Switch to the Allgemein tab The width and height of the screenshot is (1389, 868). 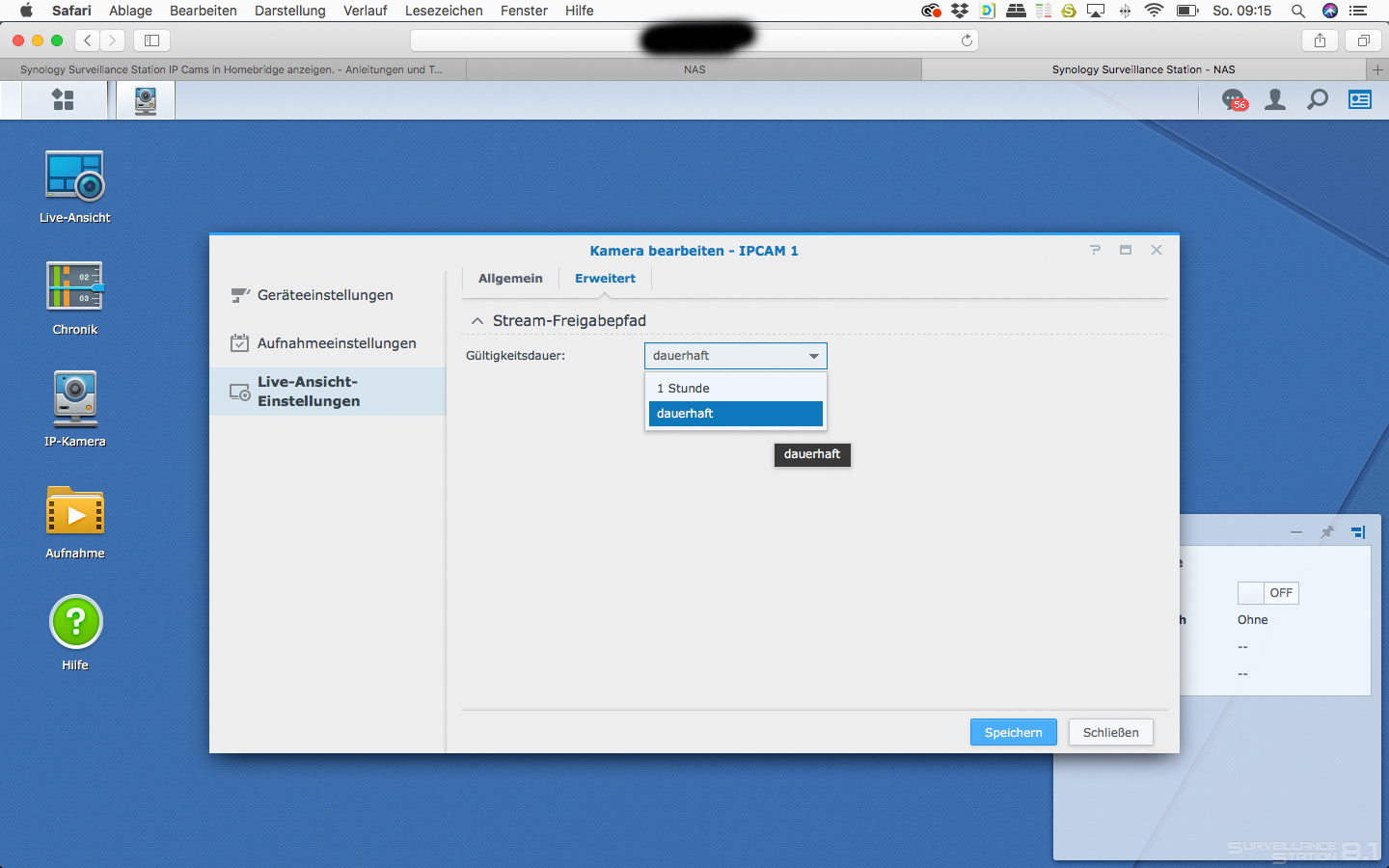(x=510, y=279)
